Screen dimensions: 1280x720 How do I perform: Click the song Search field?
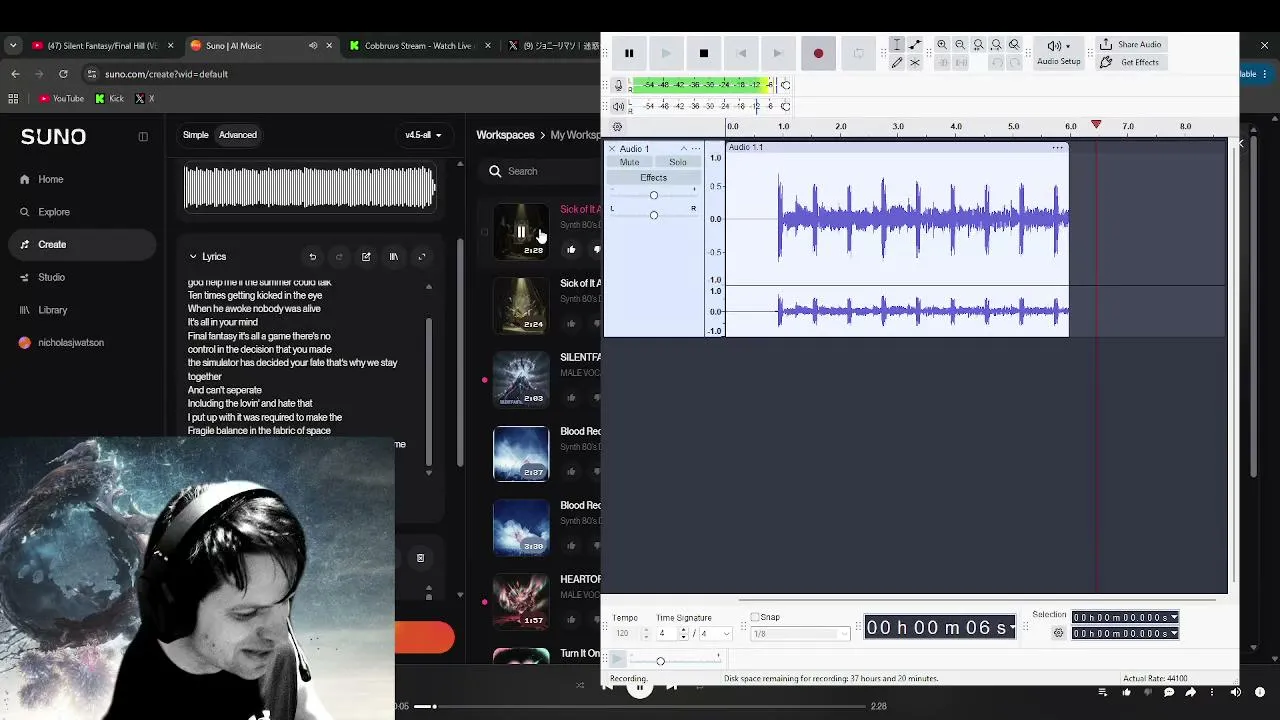(x=540, y=171)
